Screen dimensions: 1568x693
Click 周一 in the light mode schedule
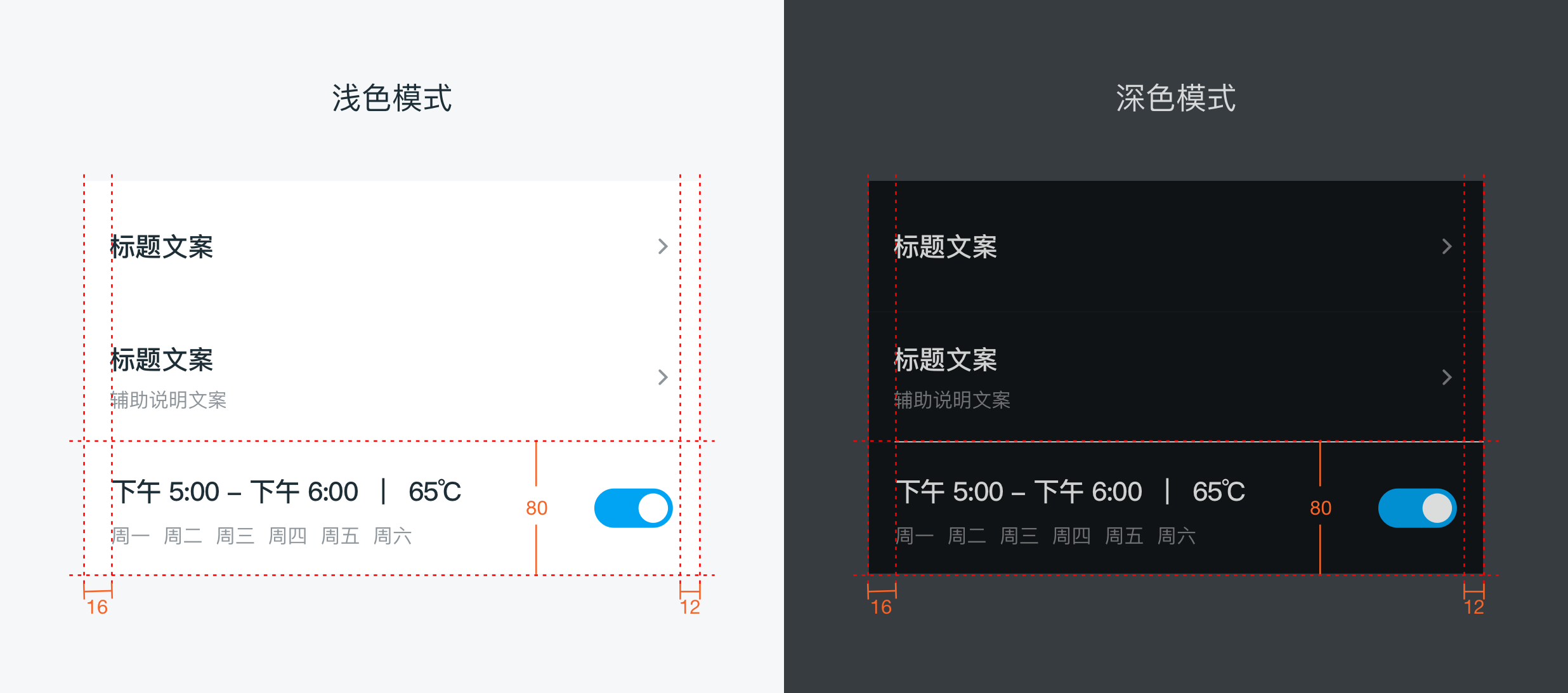point(131,536)
